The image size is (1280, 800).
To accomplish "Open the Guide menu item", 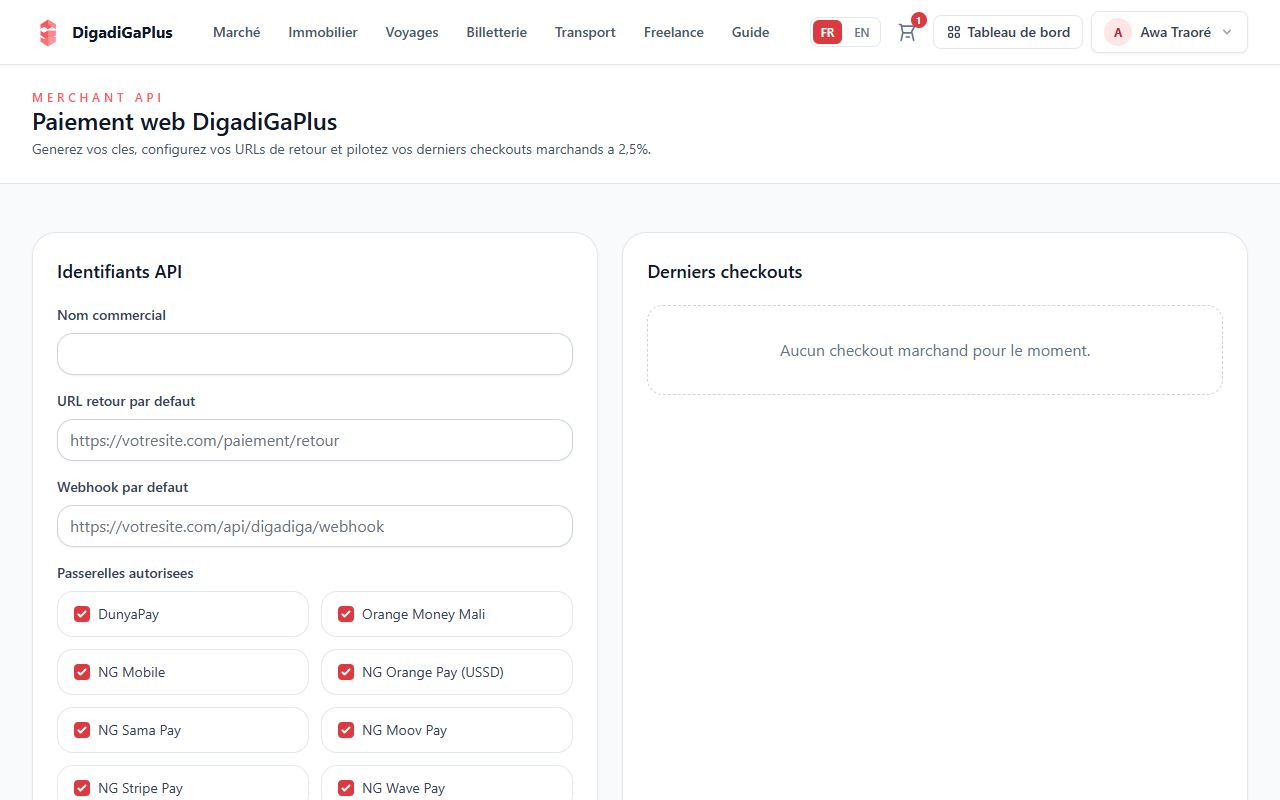I will pyautogui.click(x=750, y=32).
